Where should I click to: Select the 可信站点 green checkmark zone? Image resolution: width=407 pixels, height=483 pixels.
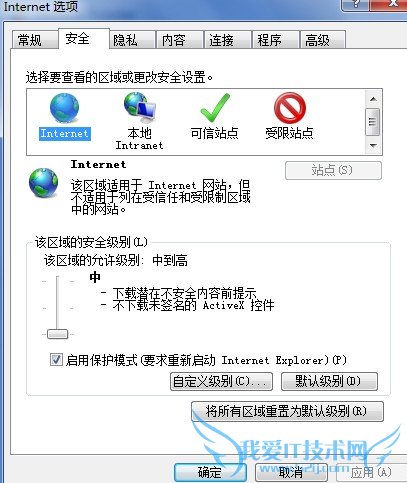point(215,107)
